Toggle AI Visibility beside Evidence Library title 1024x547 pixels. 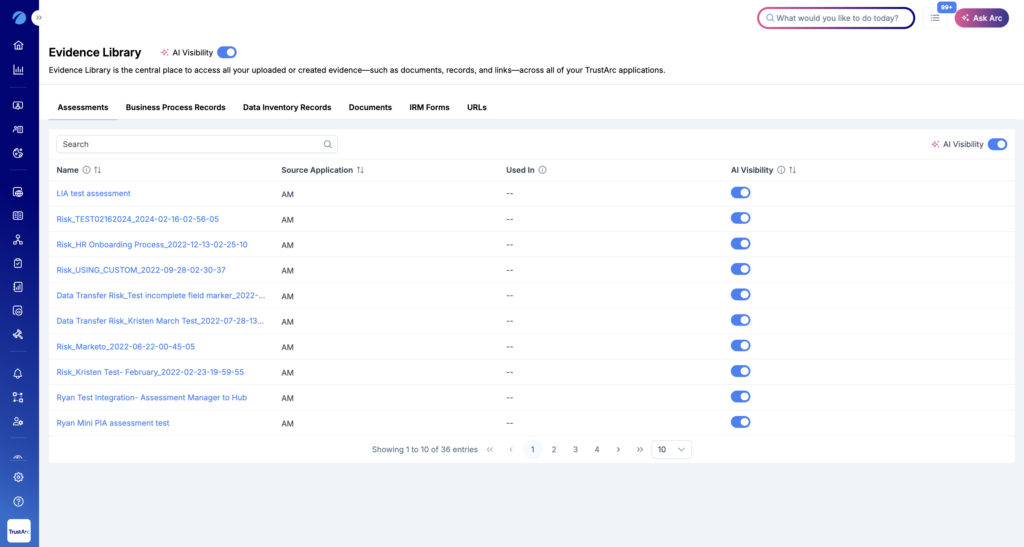point(227,52)
